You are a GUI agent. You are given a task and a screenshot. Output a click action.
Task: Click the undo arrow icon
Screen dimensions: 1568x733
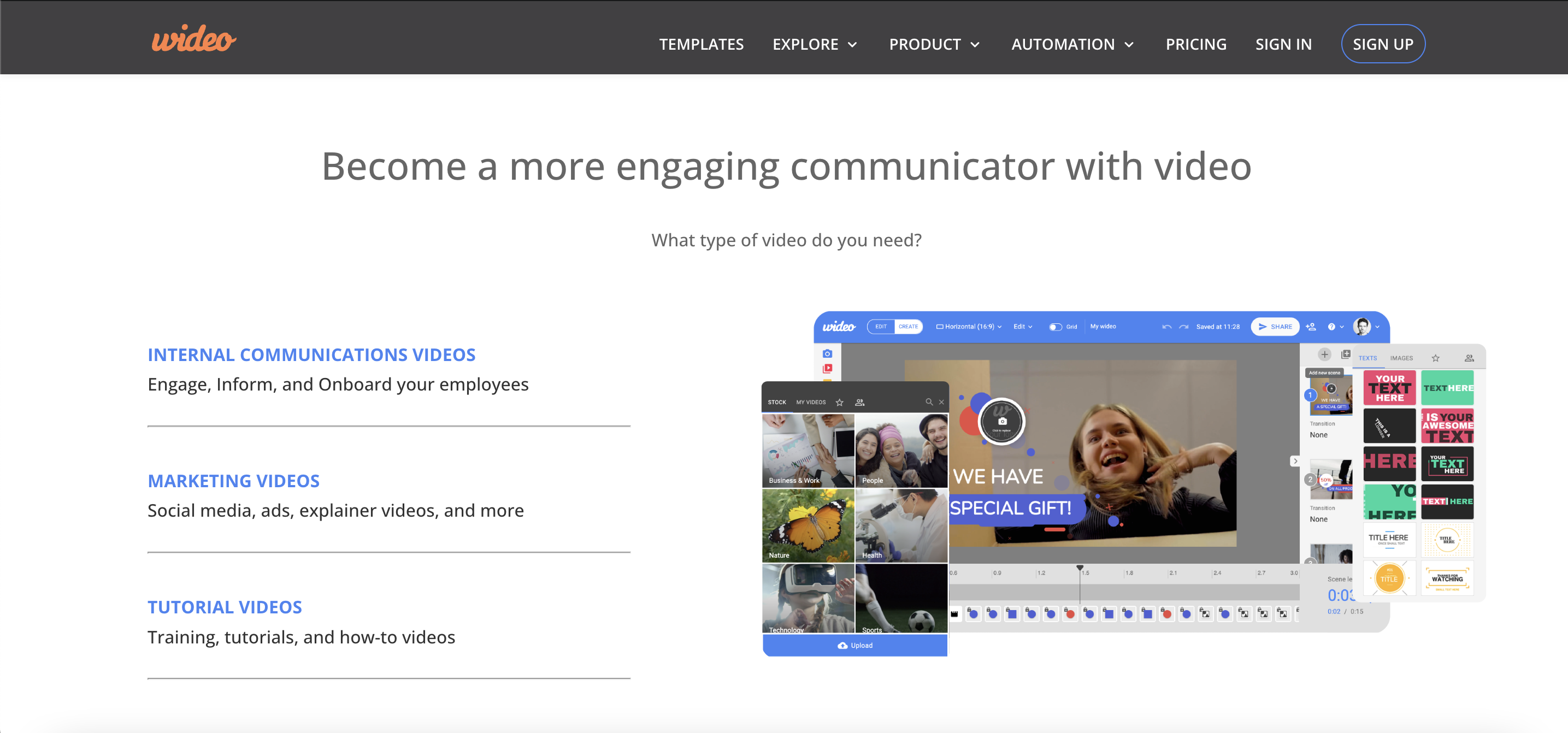pyautogui.click(x=1166, y=327)
